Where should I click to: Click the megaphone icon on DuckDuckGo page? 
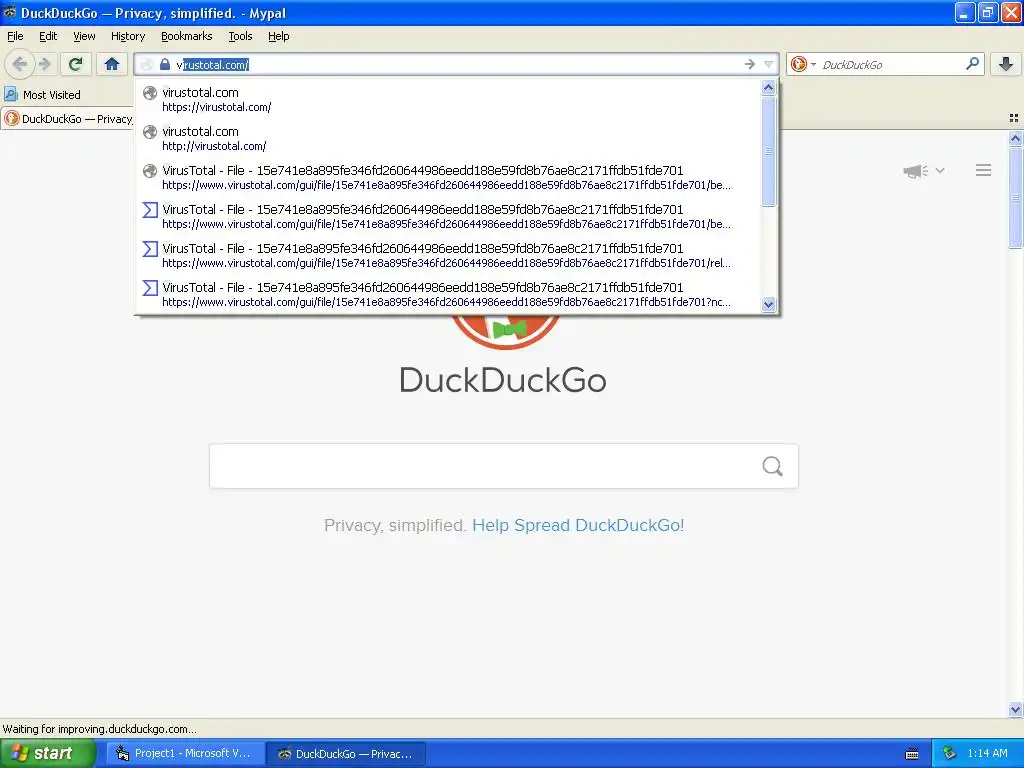(916, 171)
